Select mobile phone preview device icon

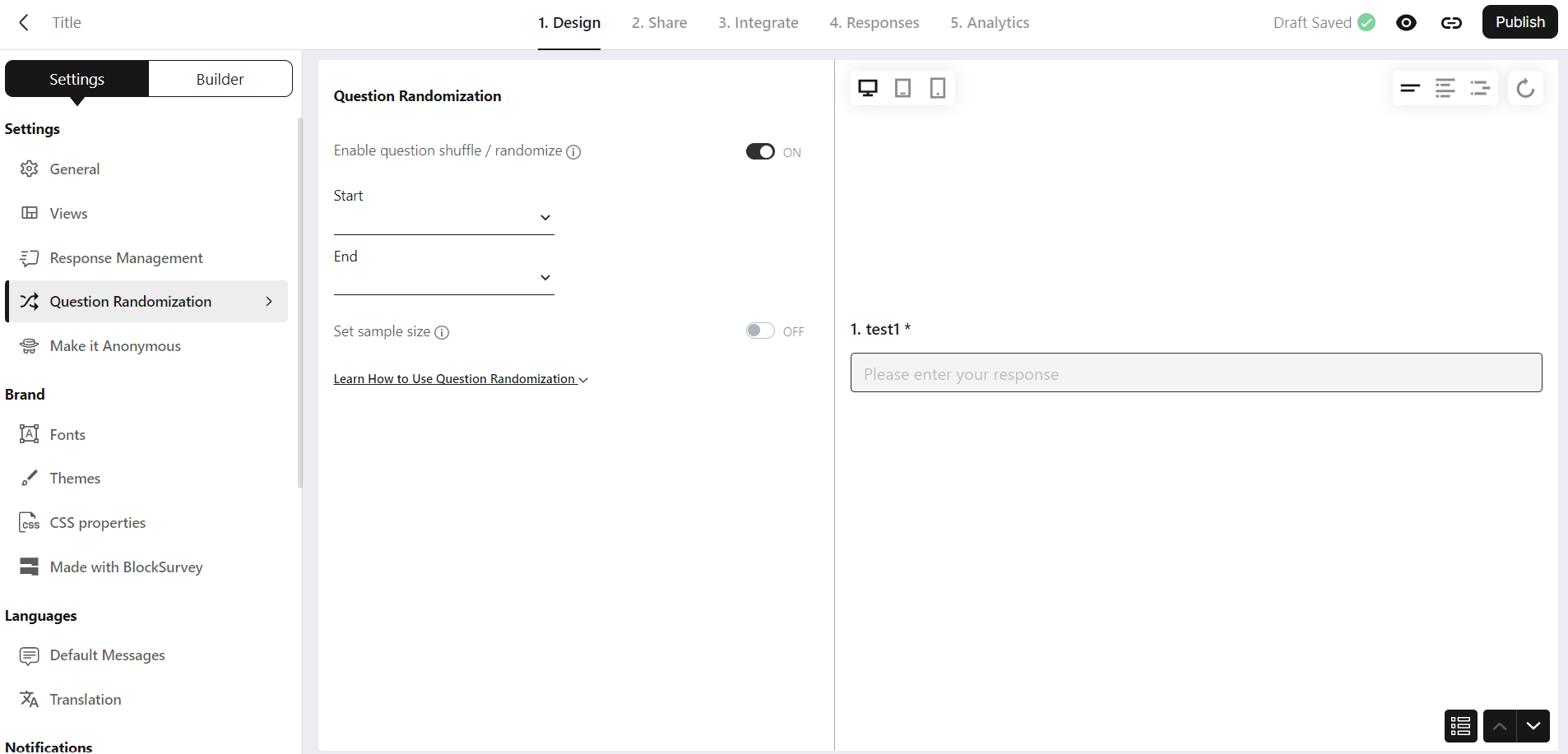tap(937, 88)
